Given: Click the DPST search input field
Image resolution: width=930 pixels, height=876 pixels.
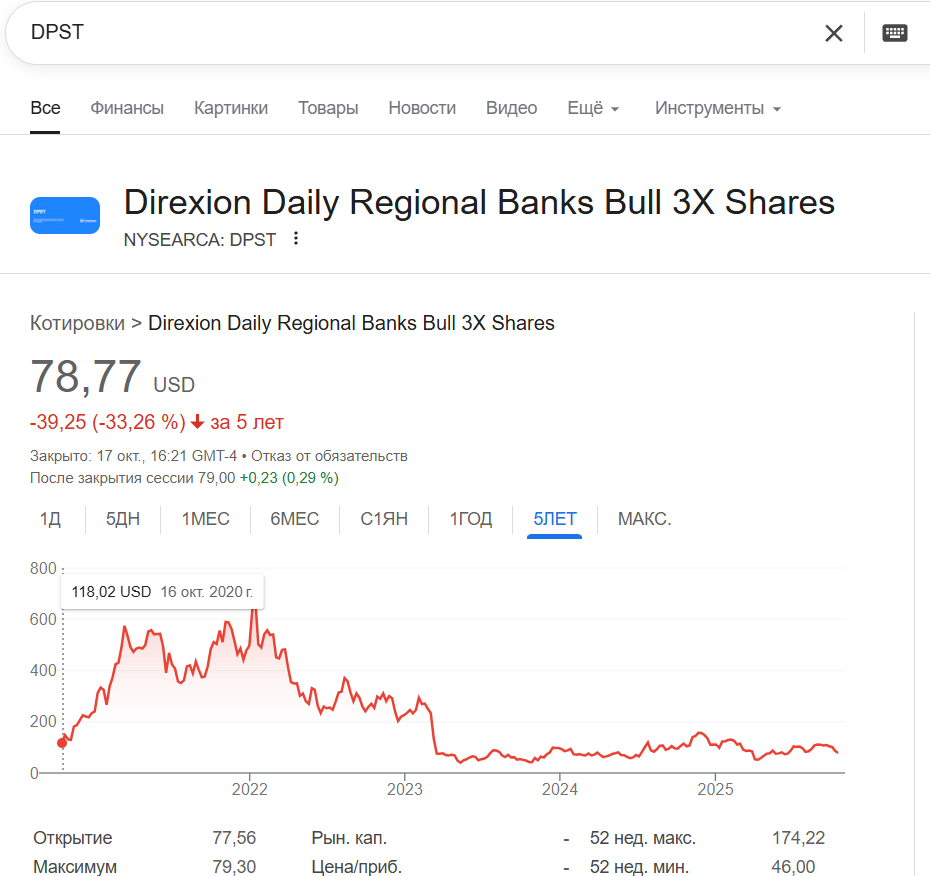Looking at the screenshot, I should 415,32.
